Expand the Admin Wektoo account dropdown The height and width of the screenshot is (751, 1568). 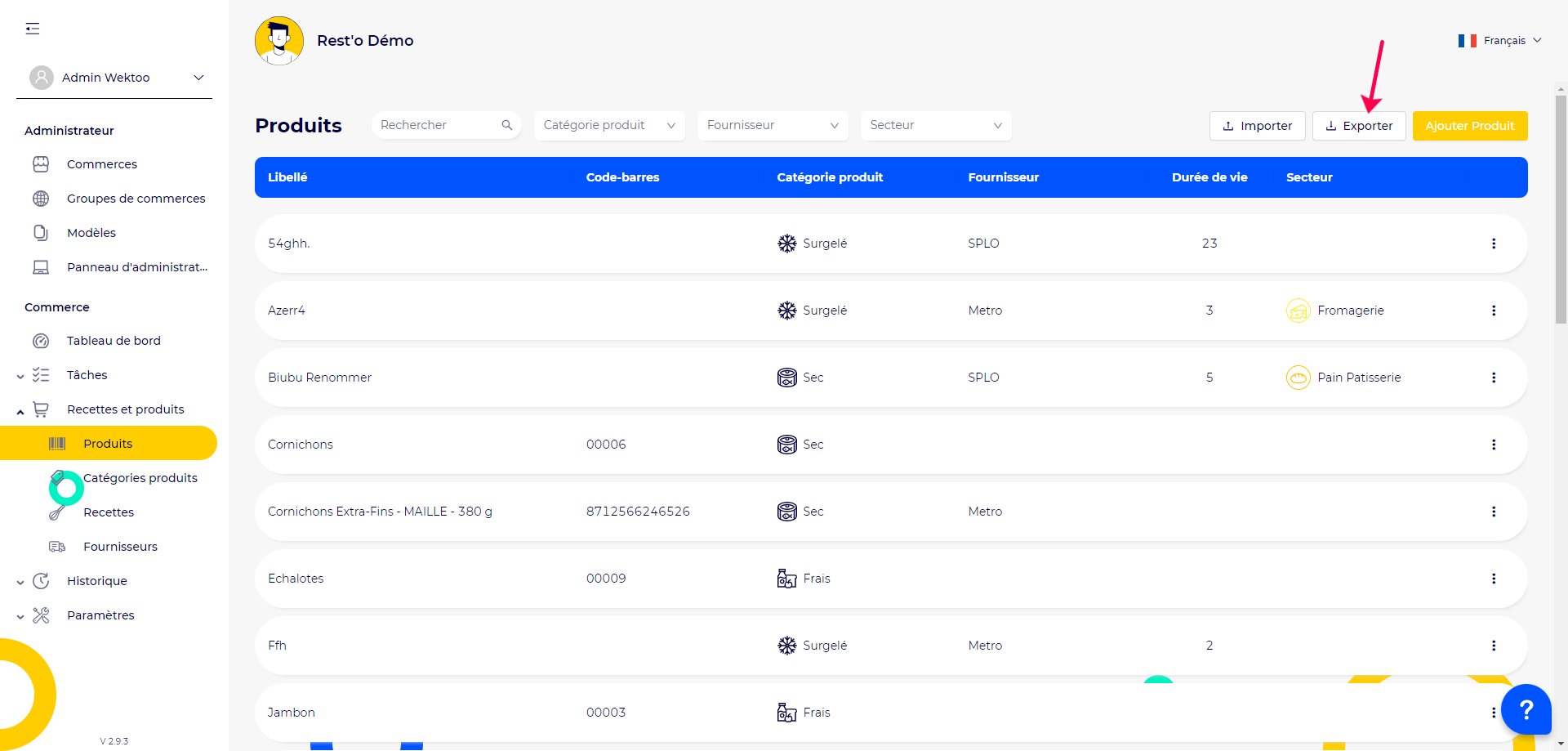[198, 78]
